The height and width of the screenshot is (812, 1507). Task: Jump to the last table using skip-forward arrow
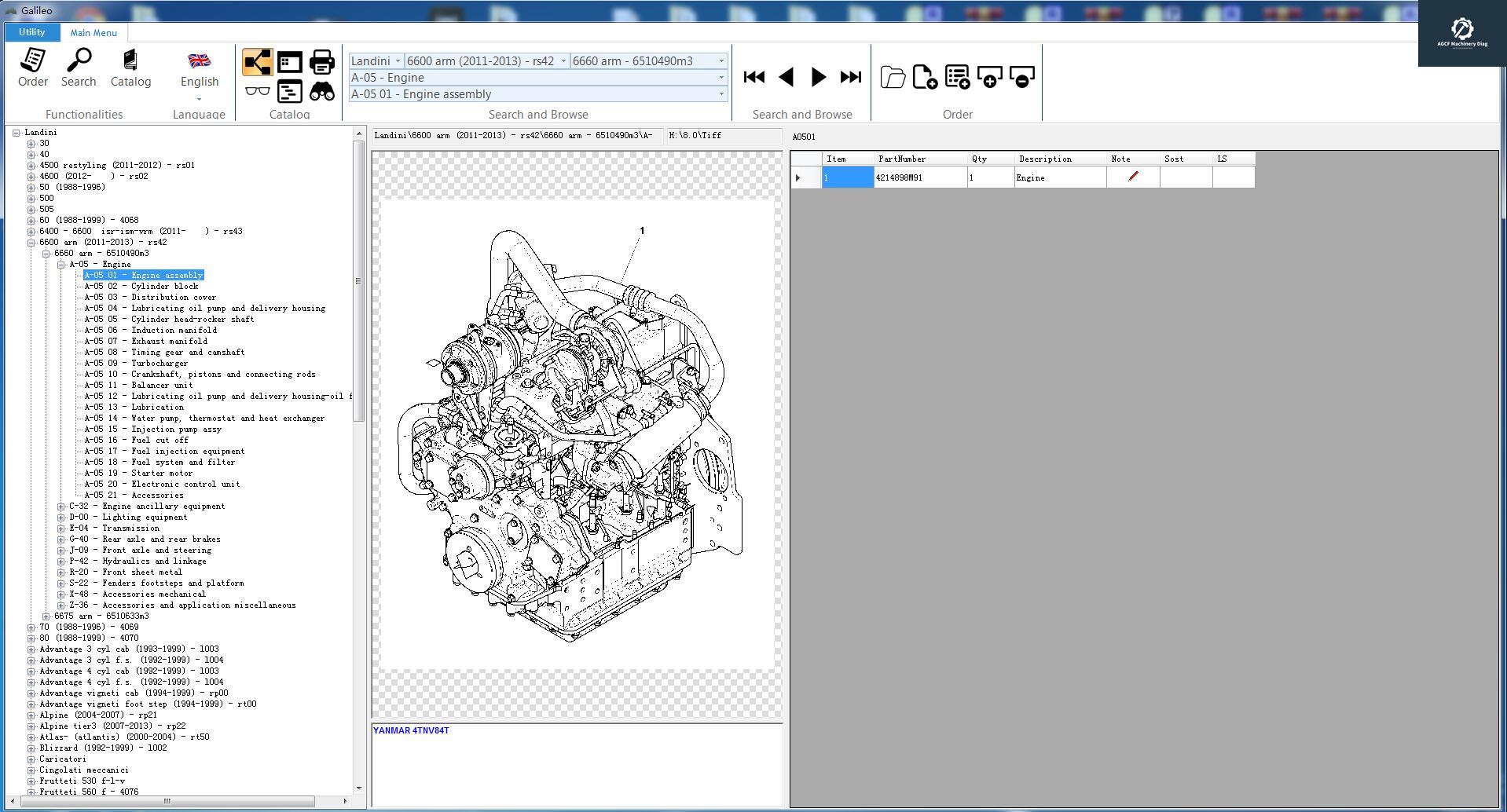pos(849,77)
